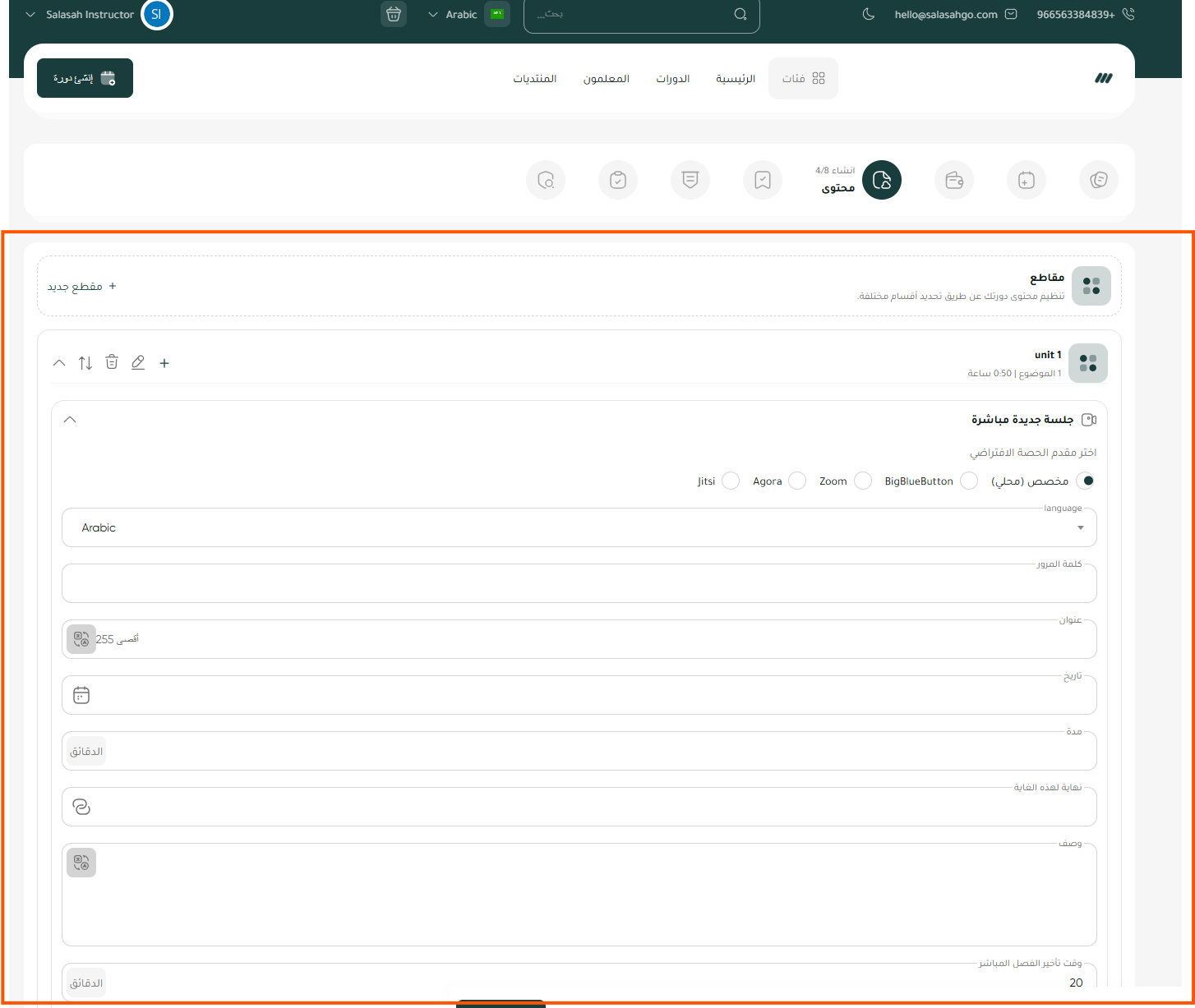Select the Zoom radio option
The image size is (1195, 1008).
click(x=862, y=481)
